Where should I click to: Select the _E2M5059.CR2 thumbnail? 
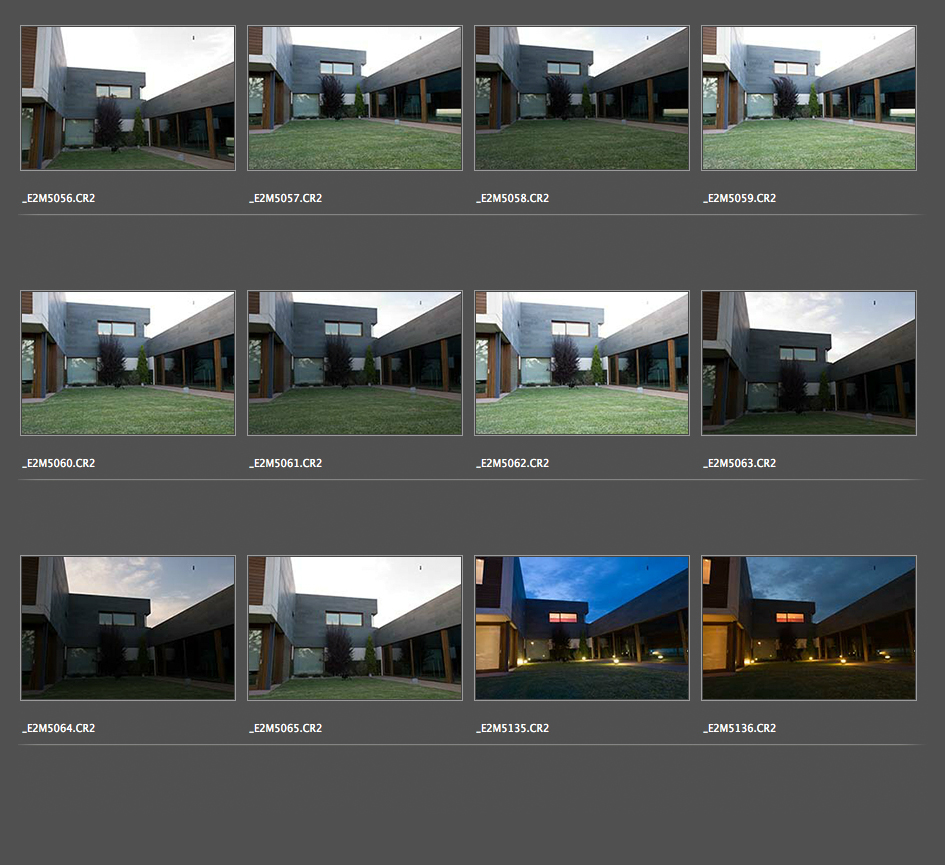tap(809, 98)
